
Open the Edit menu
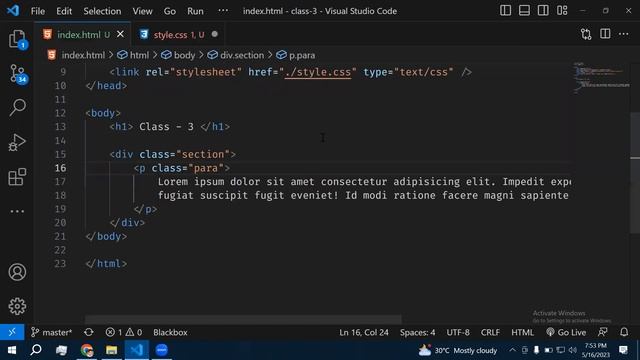click(64, 11)
